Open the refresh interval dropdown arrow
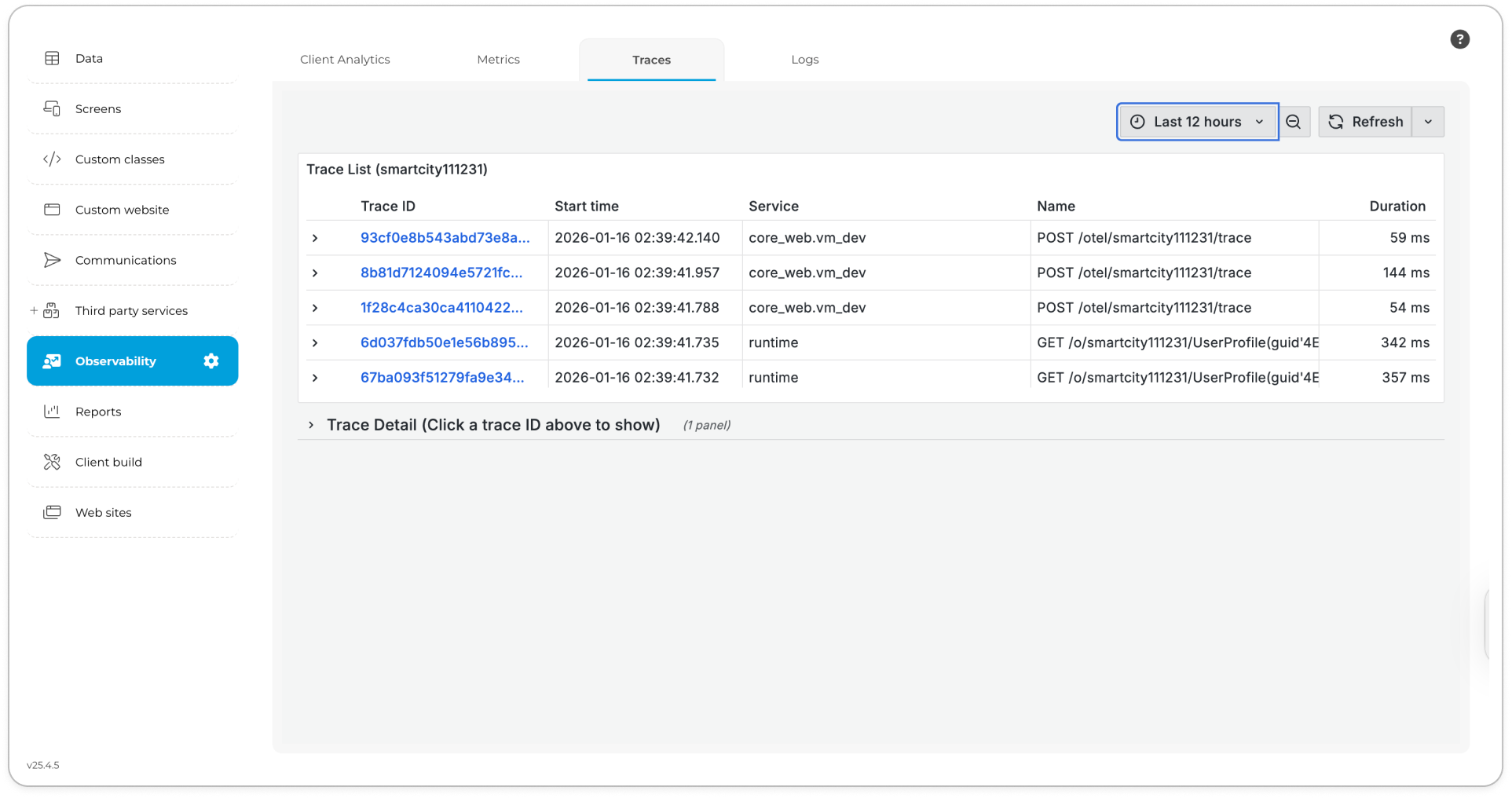 pos(1428,122)
